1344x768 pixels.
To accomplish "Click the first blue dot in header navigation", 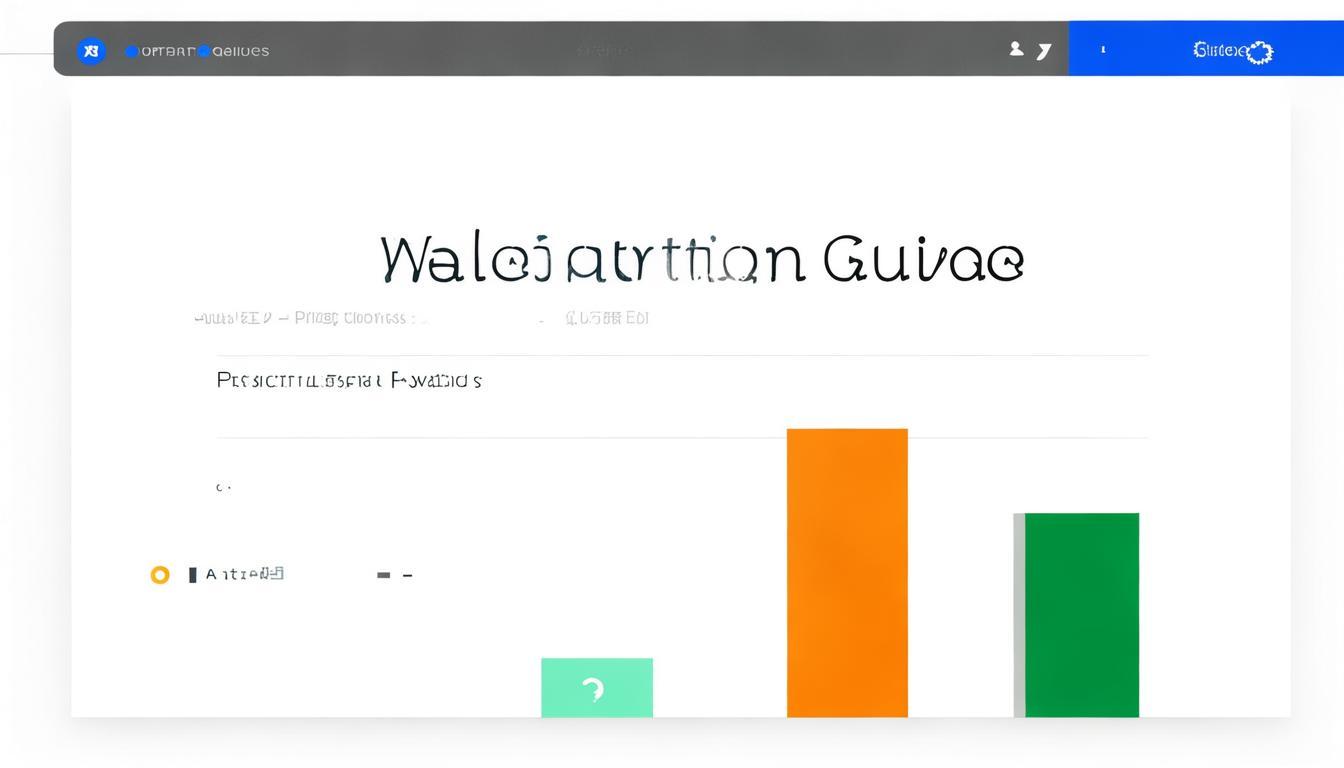I will (132, 51).
